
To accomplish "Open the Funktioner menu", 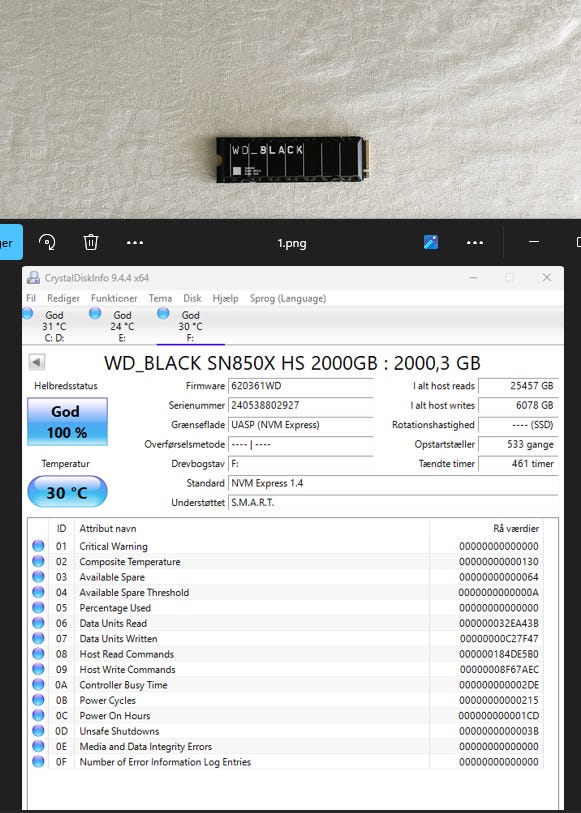I will point(114,298).
